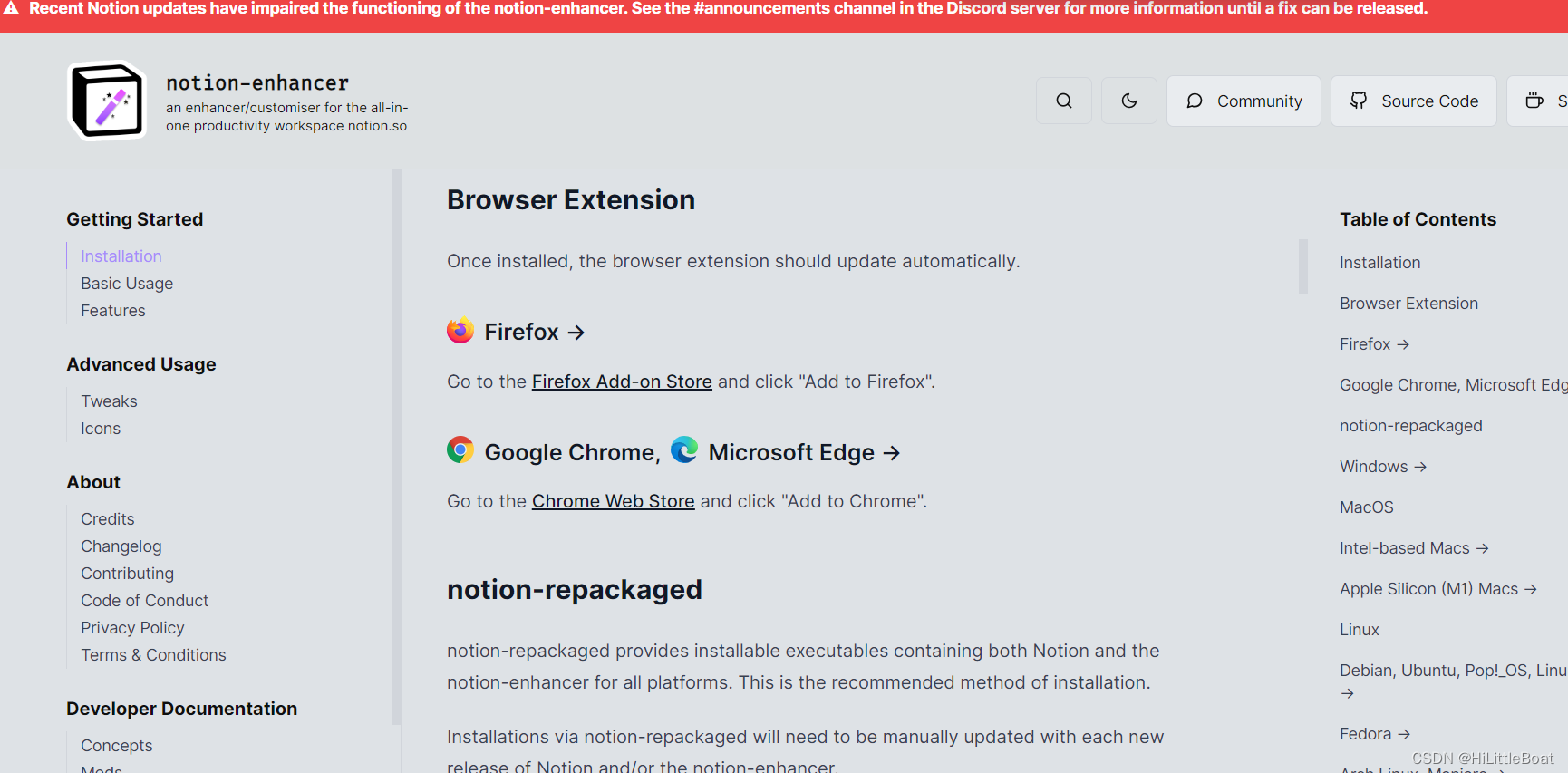This screenshot has width=1568, height=773.
Task: Click the notion-enhancer site title
Action: 257,83
